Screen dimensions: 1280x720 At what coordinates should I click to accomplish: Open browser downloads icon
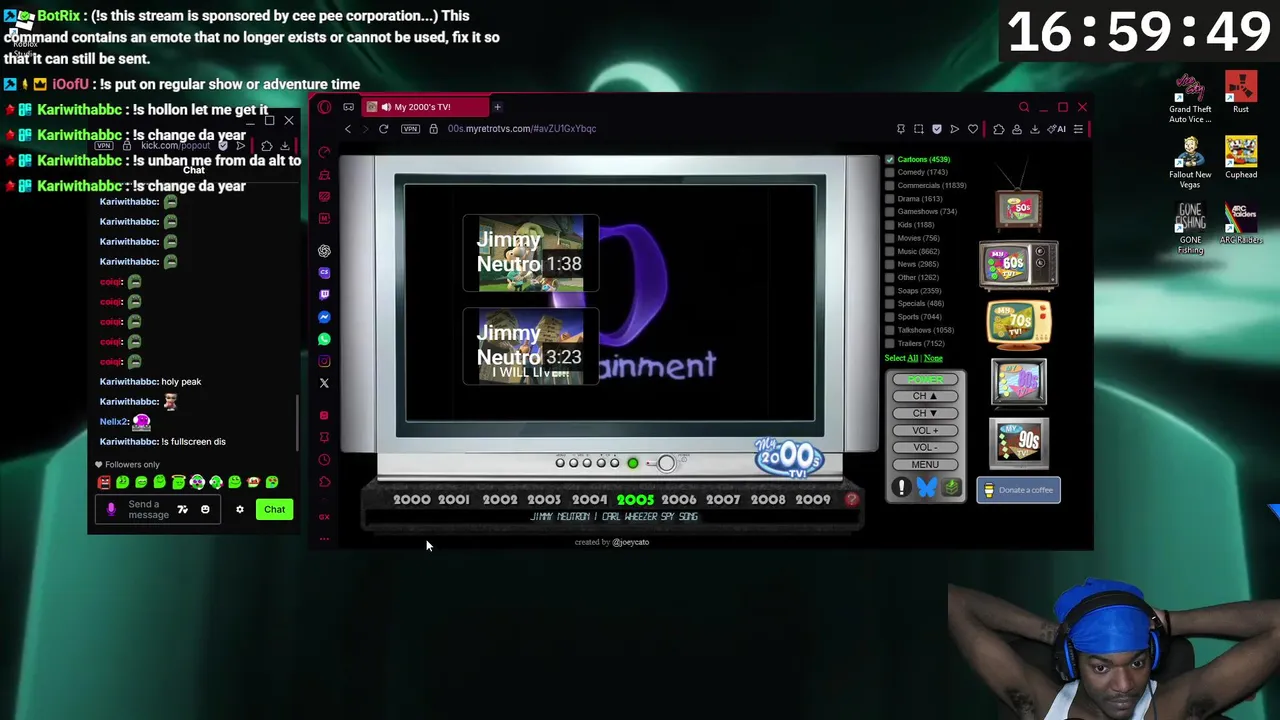[1035, 129]
